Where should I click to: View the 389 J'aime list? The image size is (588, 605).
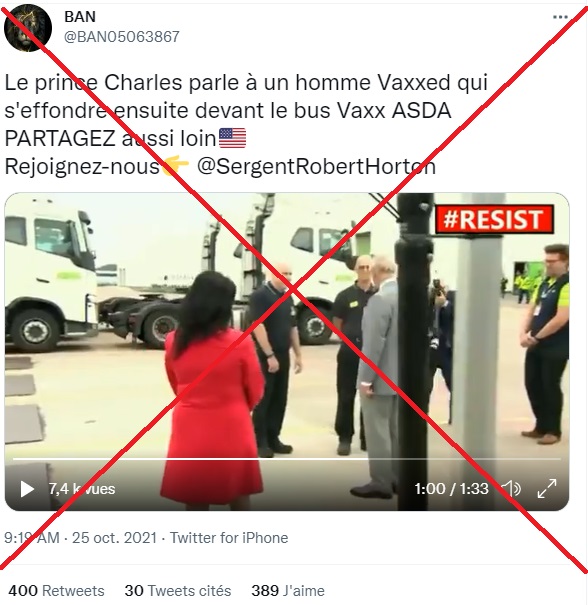[x=288, y=591]
